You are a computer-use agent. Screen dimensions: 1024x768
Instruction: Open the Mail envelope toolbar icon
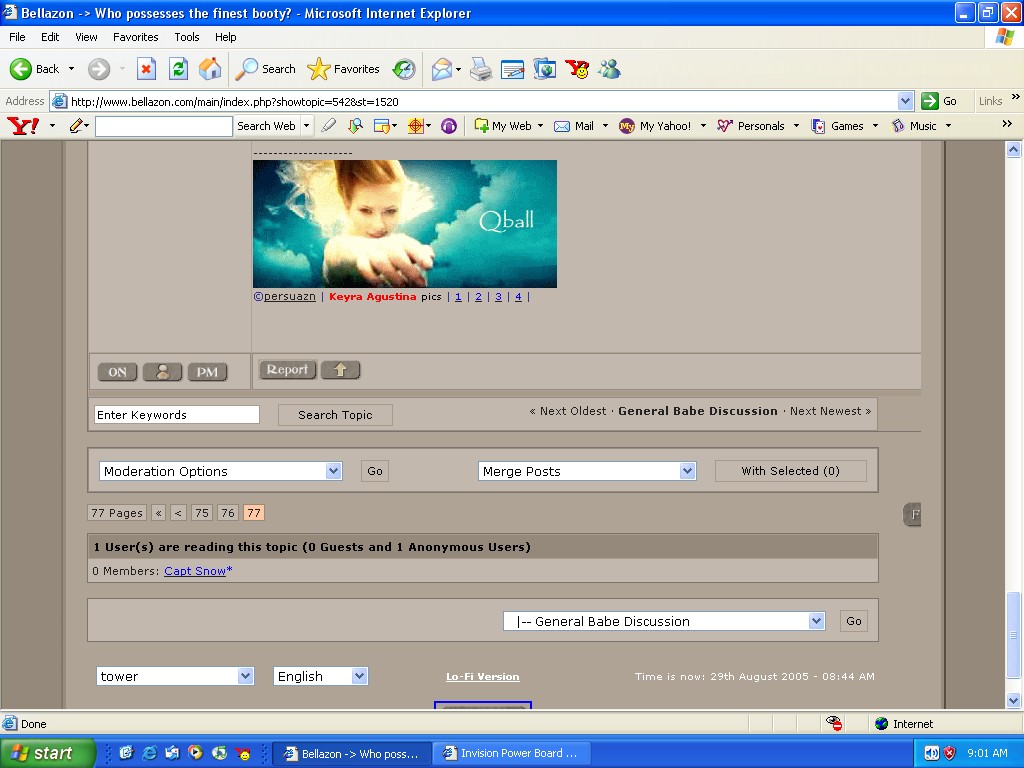tap(441, 69)
